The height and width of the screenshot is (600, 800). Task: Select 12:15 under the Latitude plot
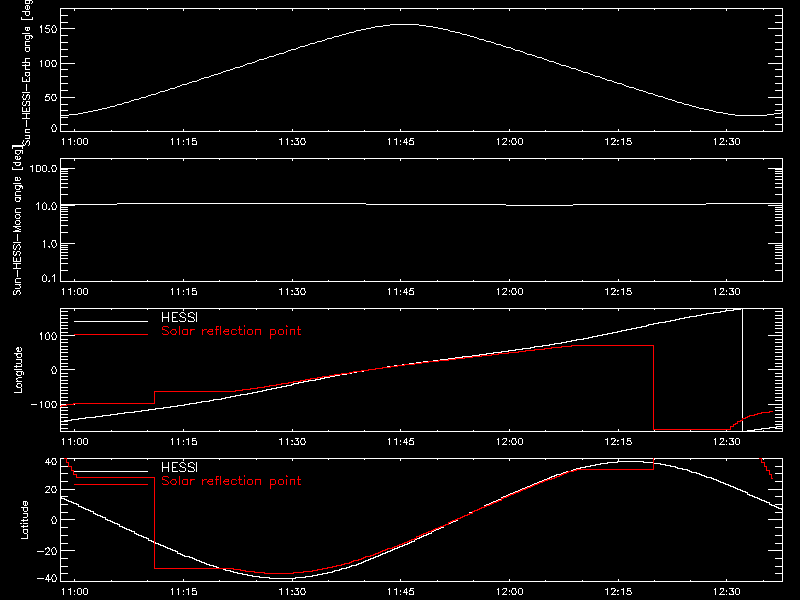[618, 592]
